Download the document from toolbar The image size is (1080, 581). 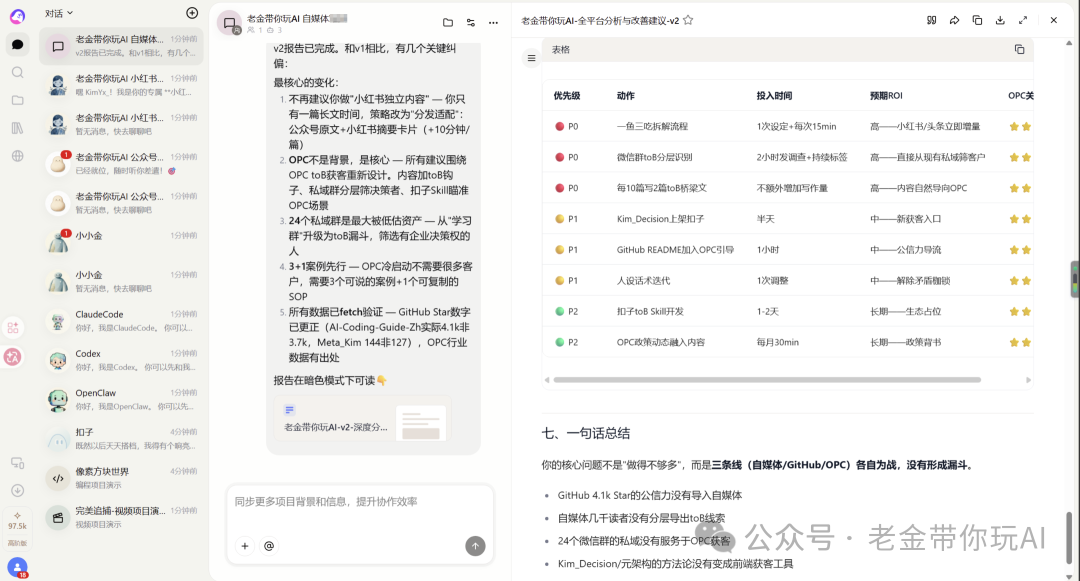pos(1000,20)
